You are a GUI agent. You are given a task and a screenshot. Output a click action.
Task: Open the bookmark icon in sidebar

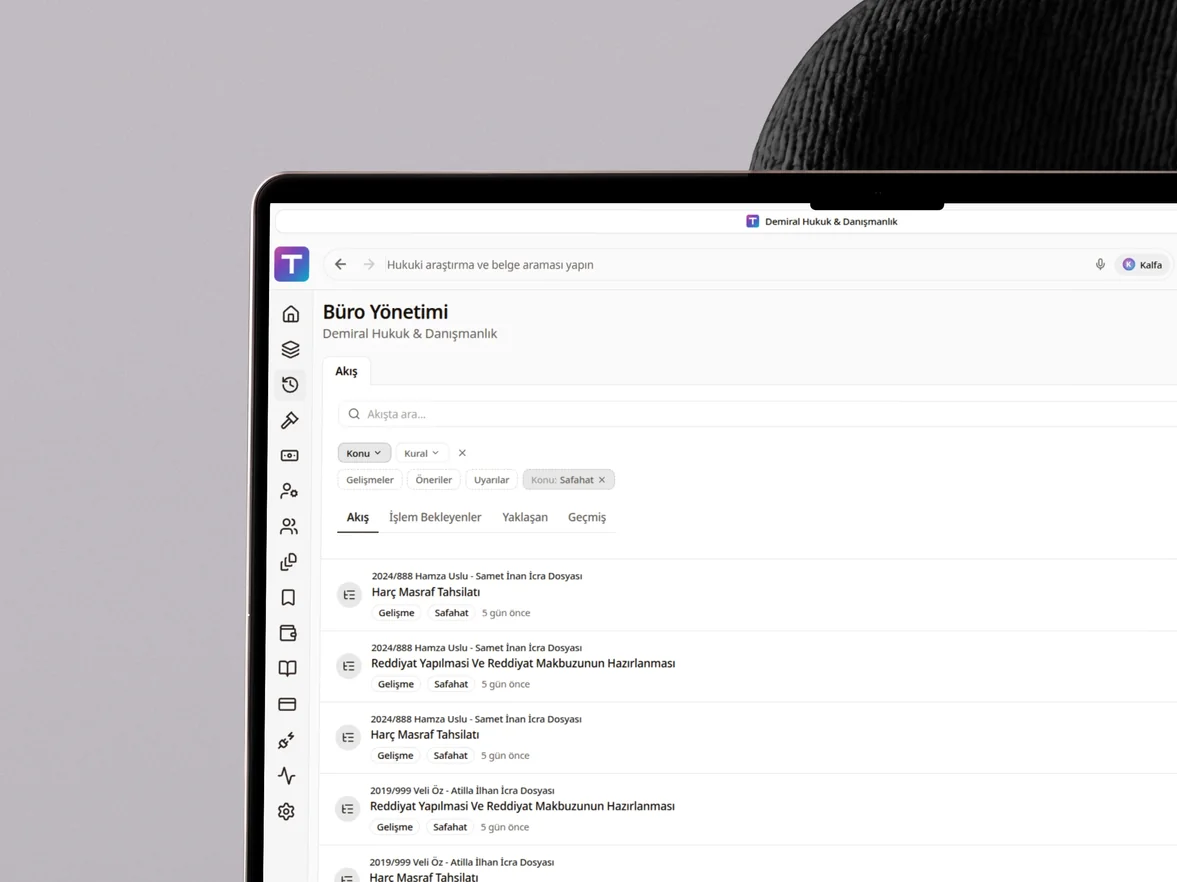tap(288, 598)
